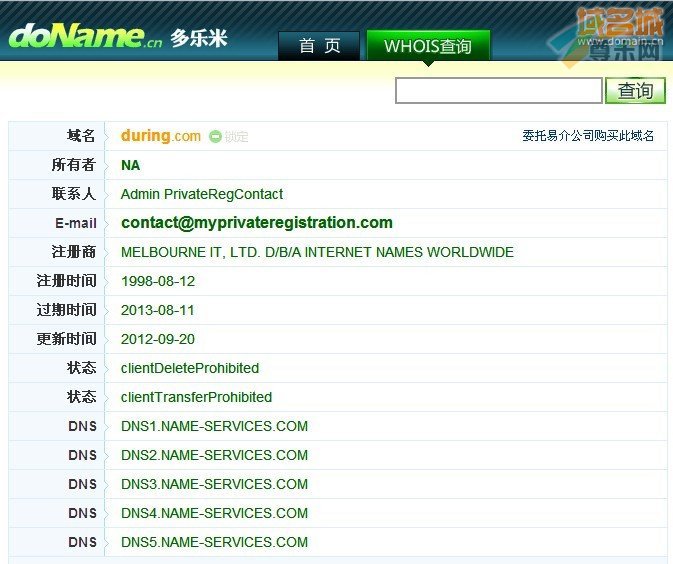Viewport: 673px width, 564px height.
Task: Click the 锁定 status text
Action: point(236,136)
